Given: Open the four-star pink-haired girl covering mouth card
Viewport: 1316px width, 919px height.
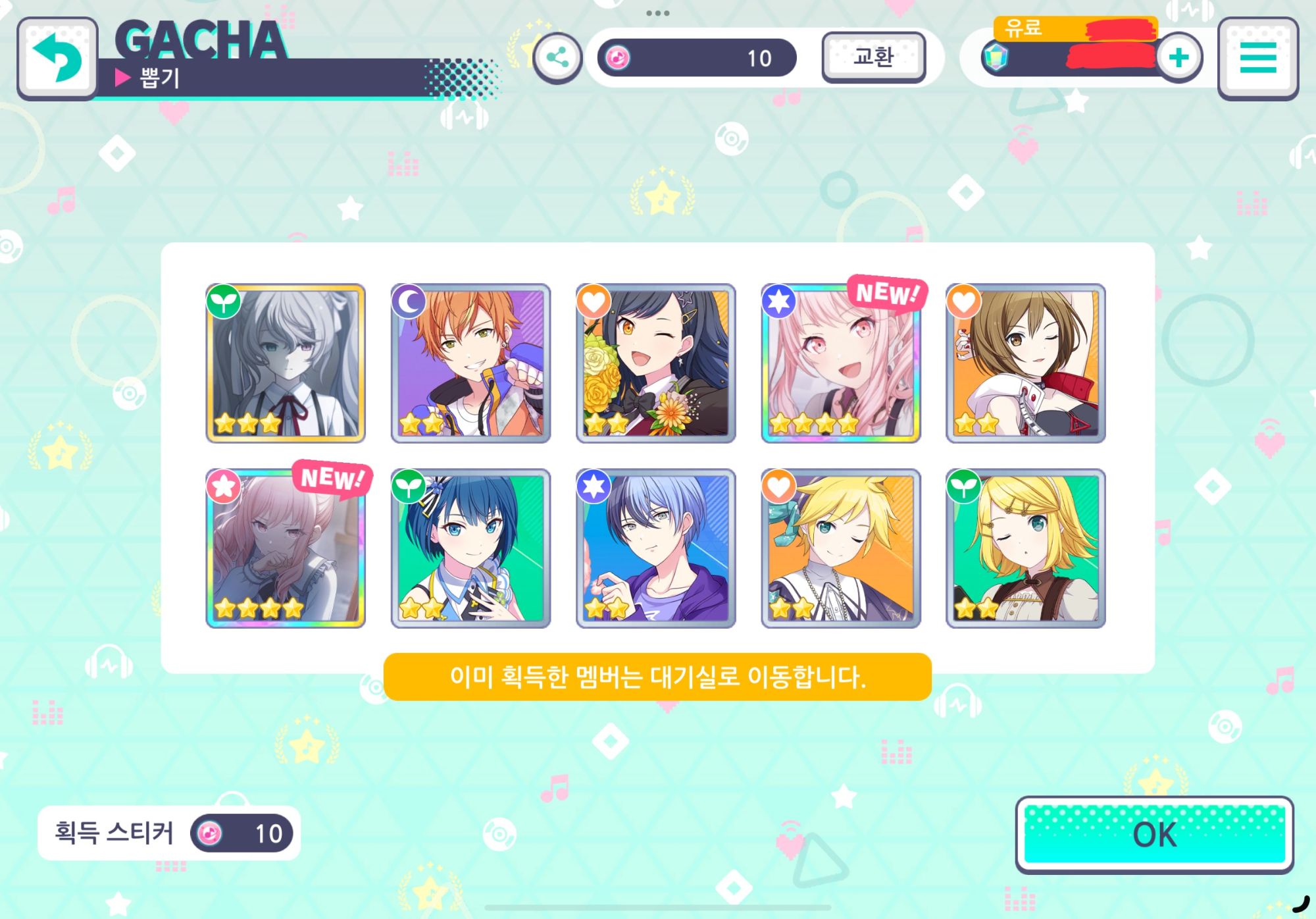Looking at the screenshot, I should (x=286, y=548).
